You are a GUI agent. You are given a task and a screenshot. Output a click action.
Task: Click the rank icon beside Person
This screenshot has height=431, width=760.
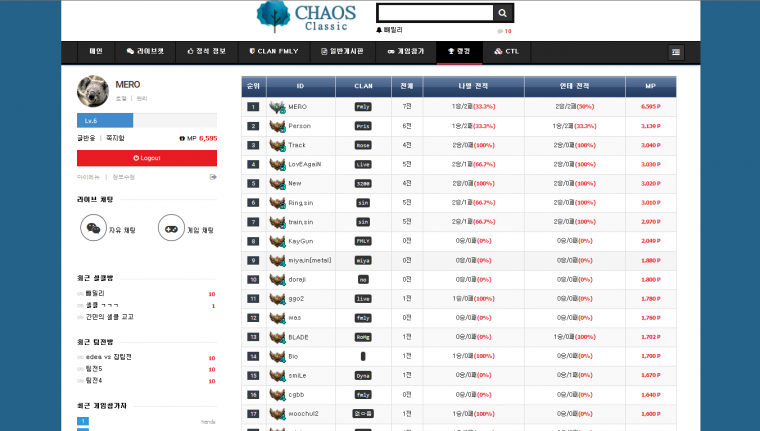[x=277, y=127]
